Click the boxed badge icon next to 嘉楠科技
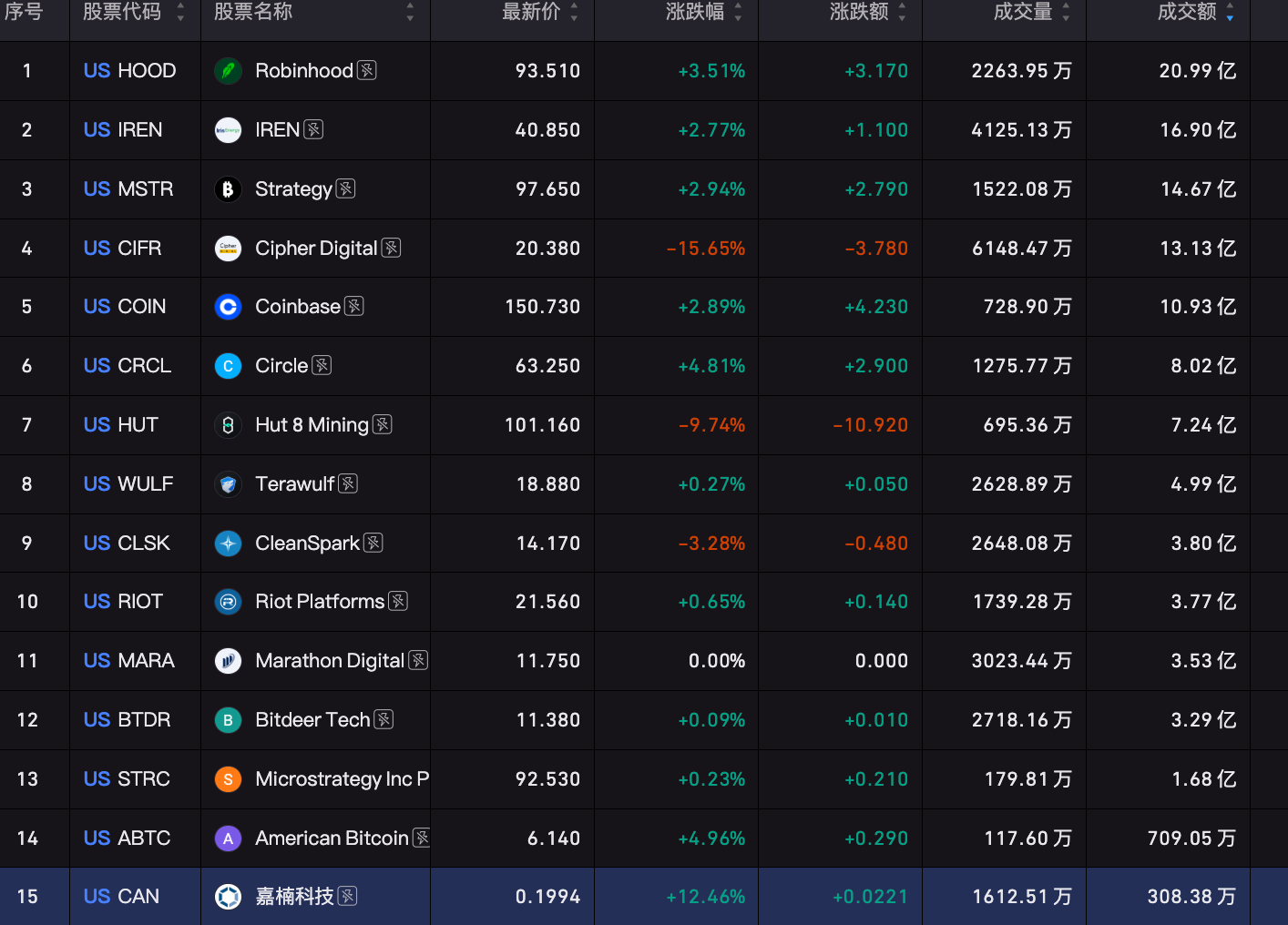The width and height of the screenshot is (1288, 925). (x=347, y=896)
